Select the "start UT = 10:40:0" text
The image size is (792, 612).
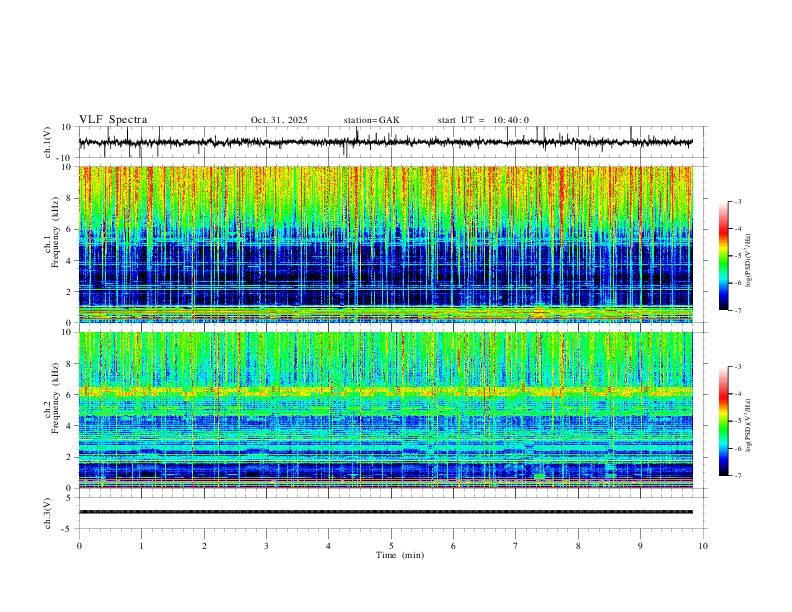(483, 120)
